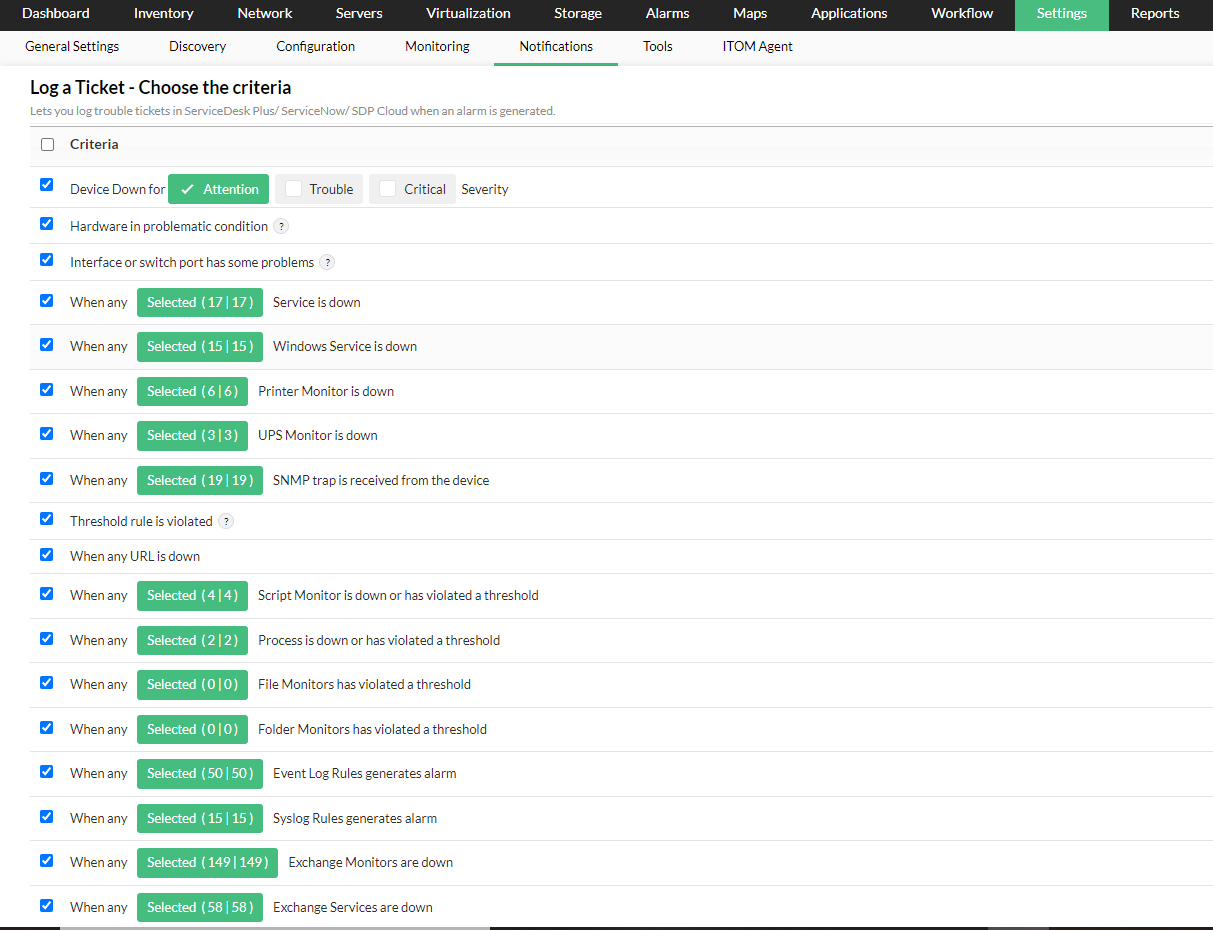Image resolution: width=1213 pixels, height=930 pixels.
Task: Toggle the SNMP trap is received checkbox
Action: (x=46, y=478)
